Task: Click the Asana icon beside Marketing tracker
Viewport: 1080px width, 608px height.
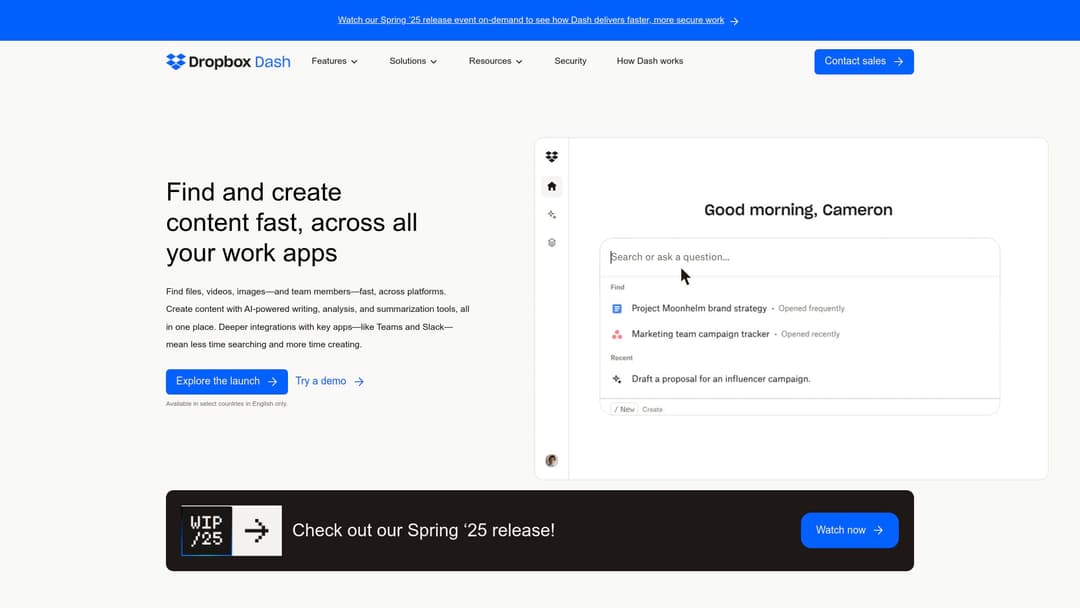Action: coord(617,334)
